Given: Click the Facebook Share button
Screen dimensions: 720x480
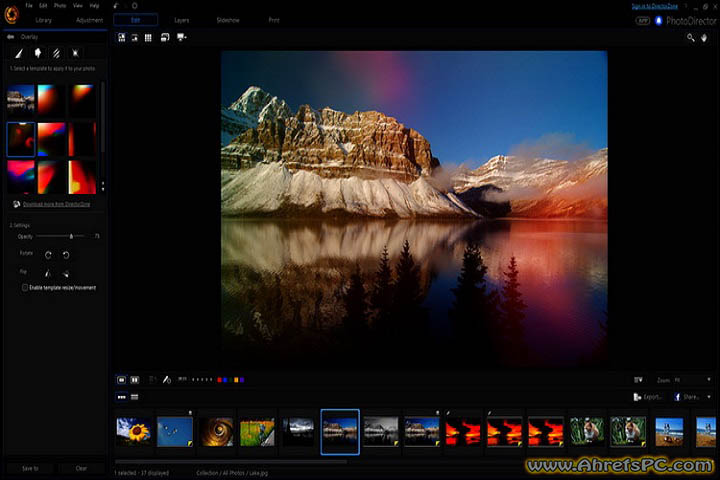Looking at the screenshot, I should click(687, 397).
